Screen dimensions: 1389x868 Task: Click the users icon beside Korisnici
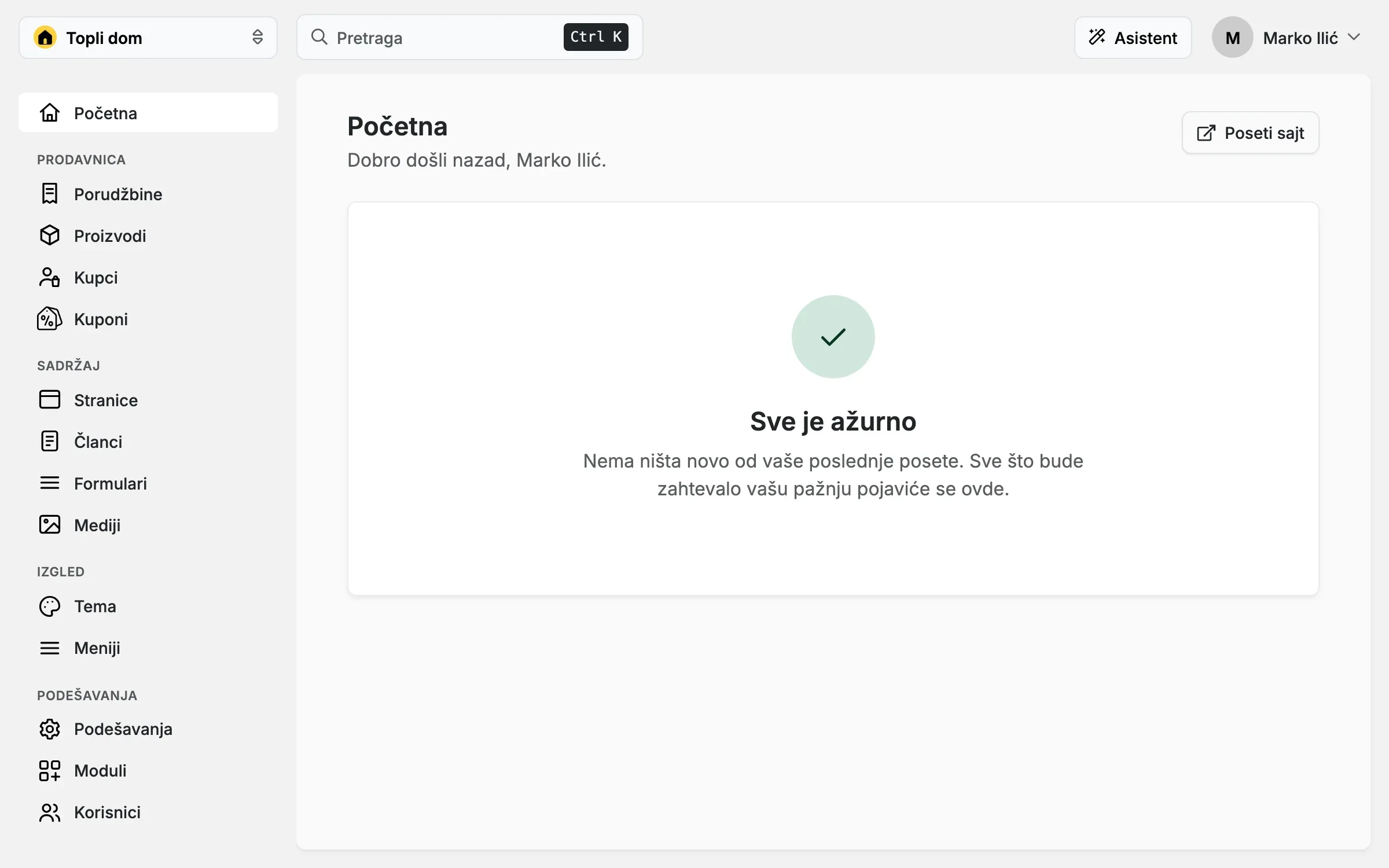click(x=50, y=812)
